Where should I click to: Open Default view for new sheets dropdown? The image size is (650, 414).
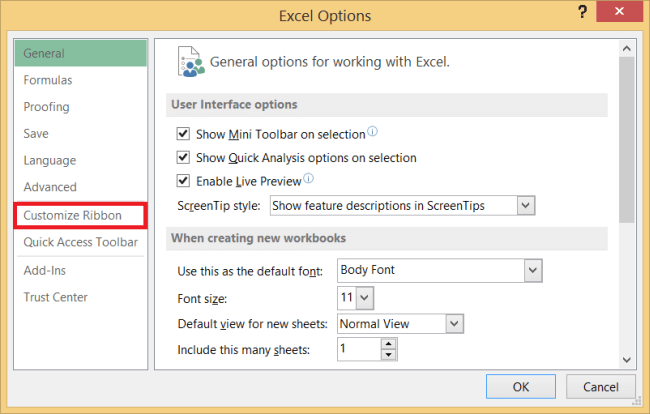pos(455,323)
